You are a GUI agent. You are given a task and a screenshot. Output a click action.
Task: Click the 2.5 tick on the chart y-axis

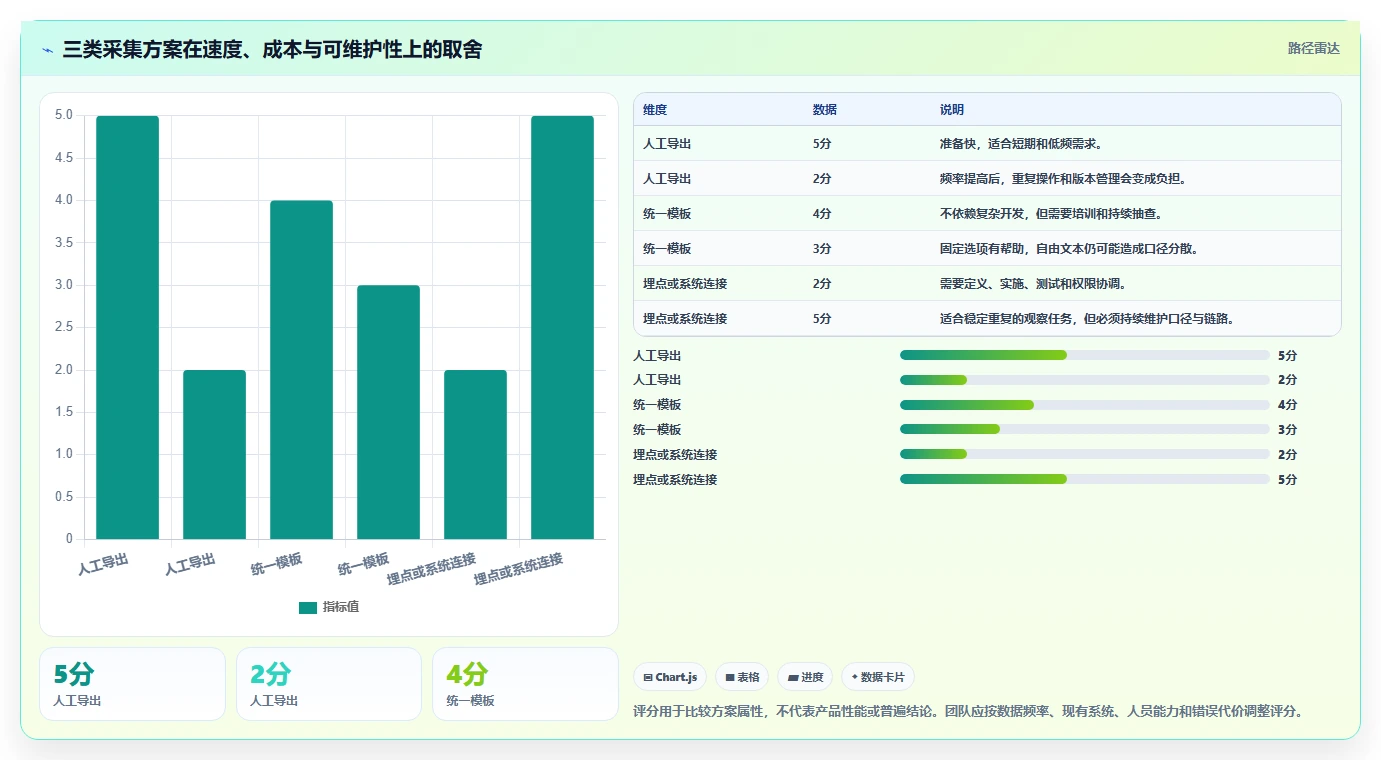64,327
